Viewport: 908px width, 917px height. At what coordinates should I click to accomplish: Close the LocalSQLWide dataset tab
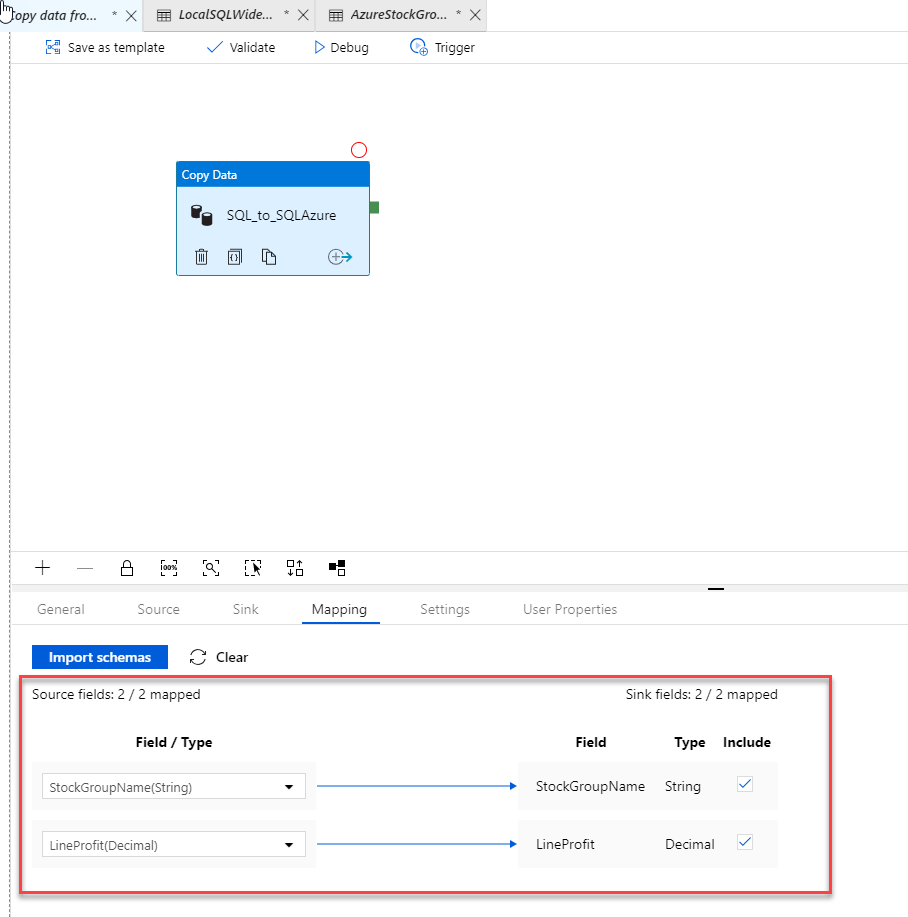click(x=303, y=15)
